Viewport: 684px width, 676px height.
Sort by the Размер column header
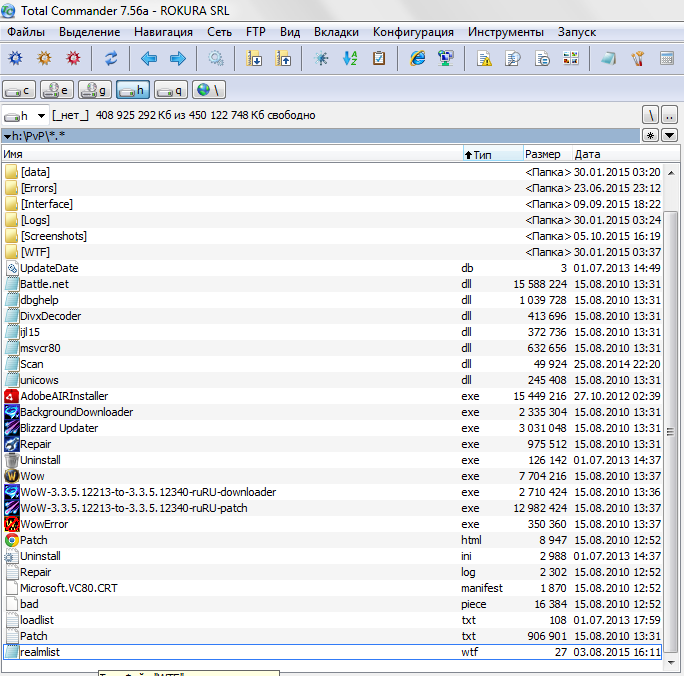pyautogui.click(x=547, y=154)
